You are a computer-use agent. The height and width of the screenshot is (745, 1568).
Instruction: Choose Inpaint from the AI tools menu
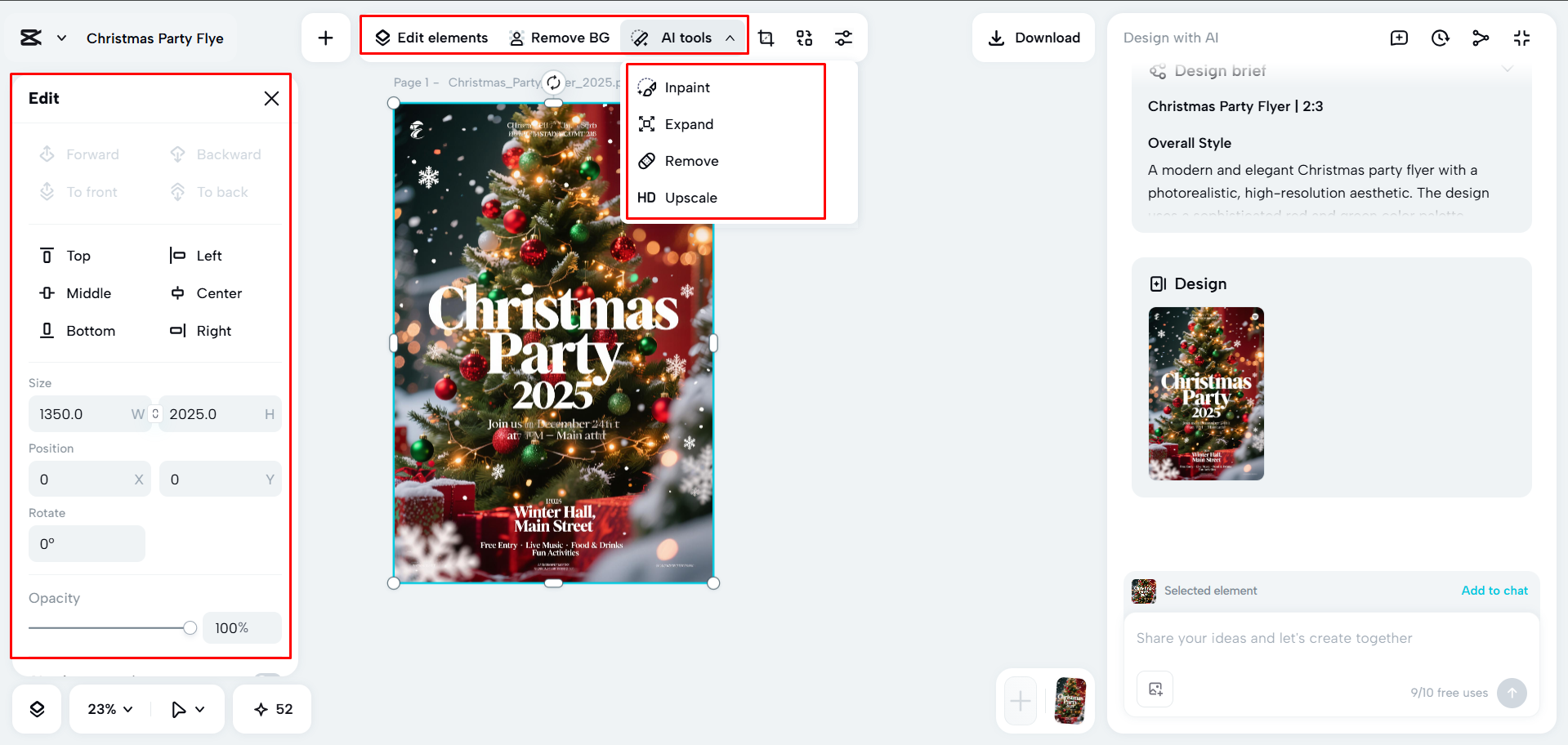[686, 87]
